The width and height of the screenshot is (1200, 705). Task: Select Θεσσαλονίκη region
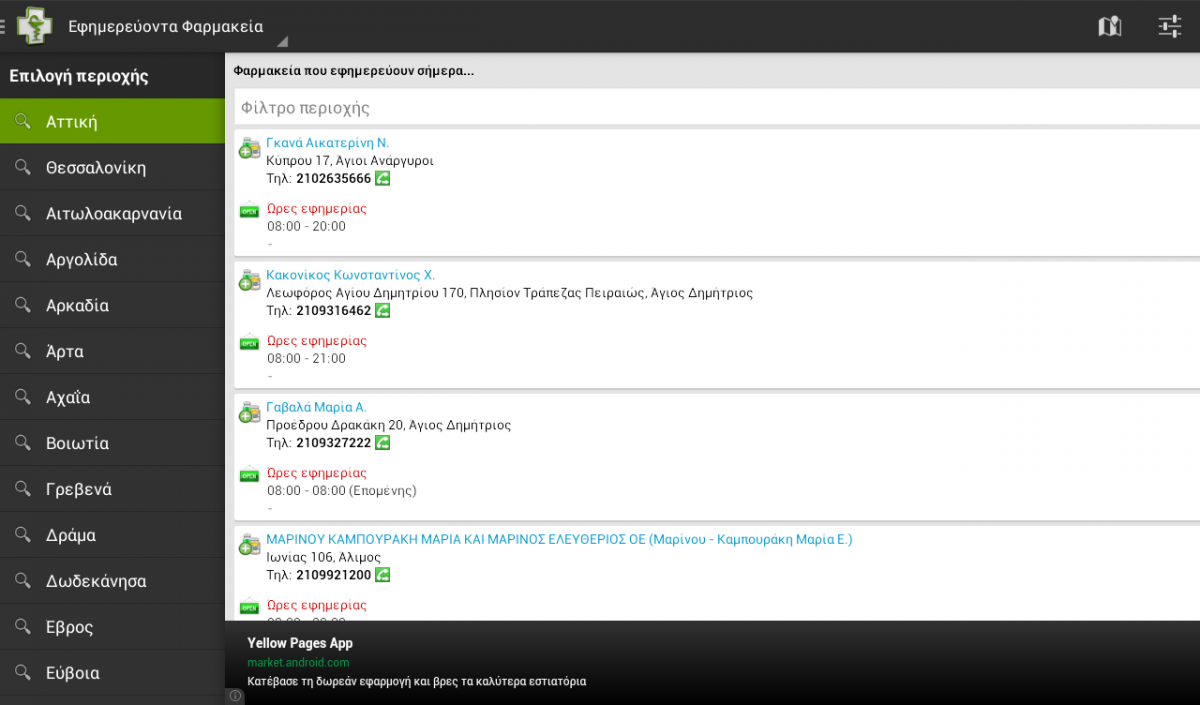pos(112,167)
